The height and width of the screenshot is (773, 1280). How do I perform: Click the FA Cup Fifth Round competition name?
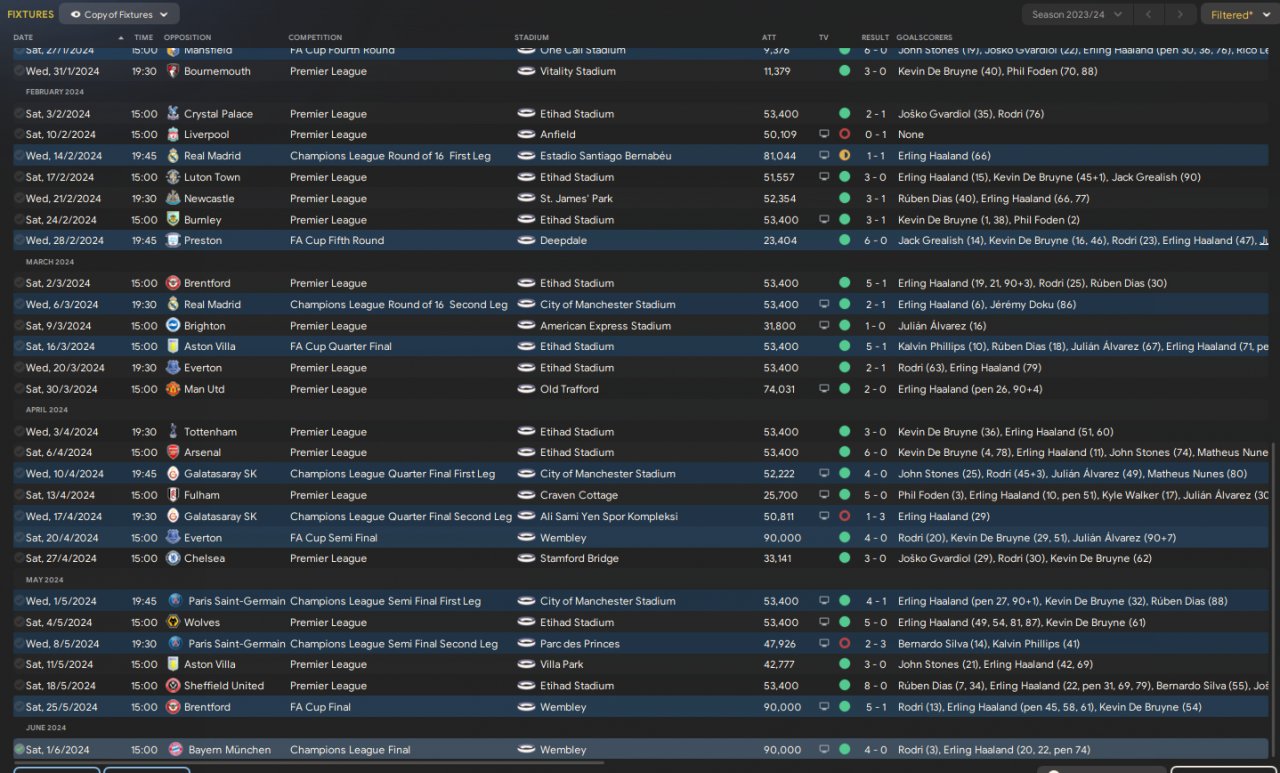point(337,241)
